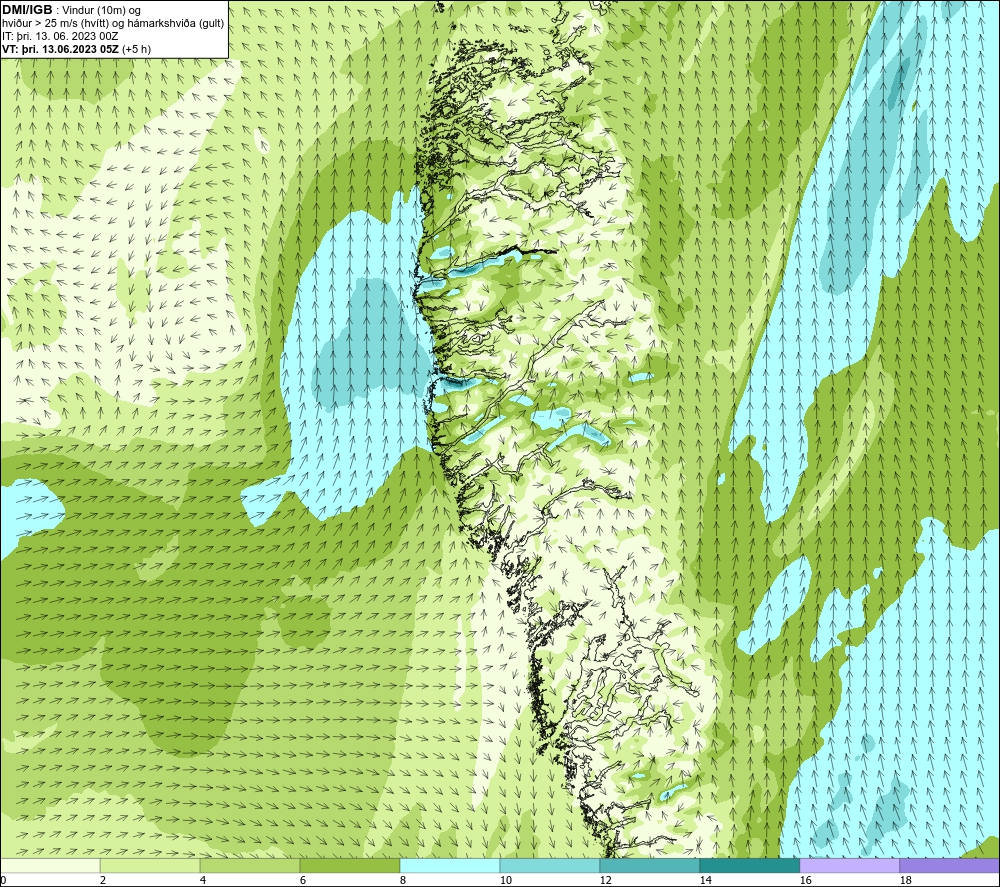The height and width of the screenshot is (887, 1000).
Task: Select the medium green 4–6 m/s legend swatch
Action: click(x=250, y=865)
